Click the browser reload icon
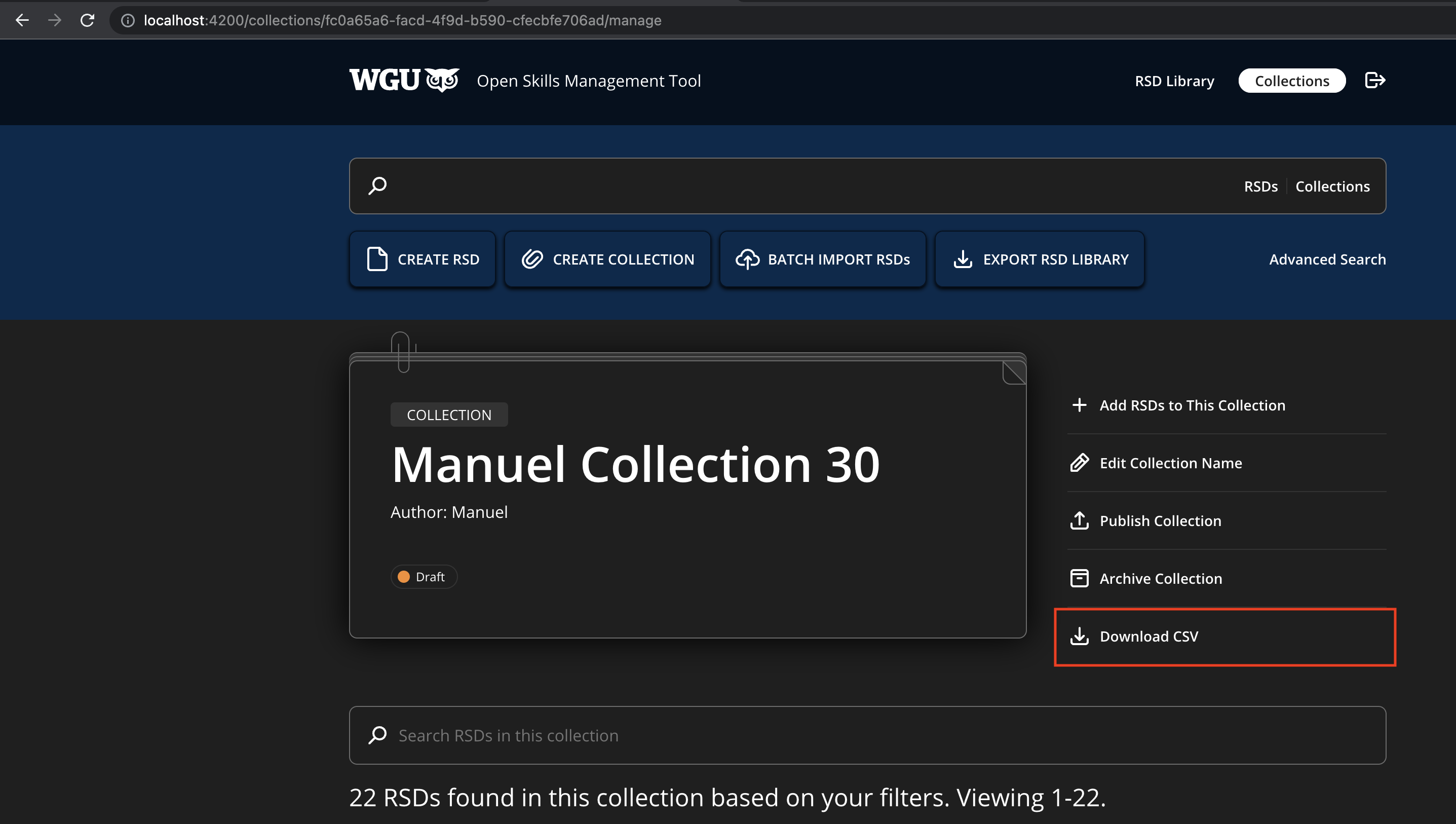 [x=87, y=20]
